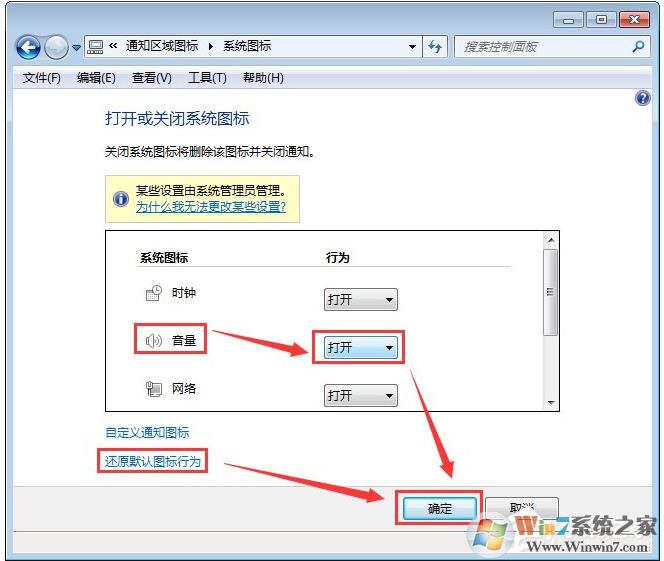
Task: Click the Forward navigation arrow button
Action: pos(56,47)
